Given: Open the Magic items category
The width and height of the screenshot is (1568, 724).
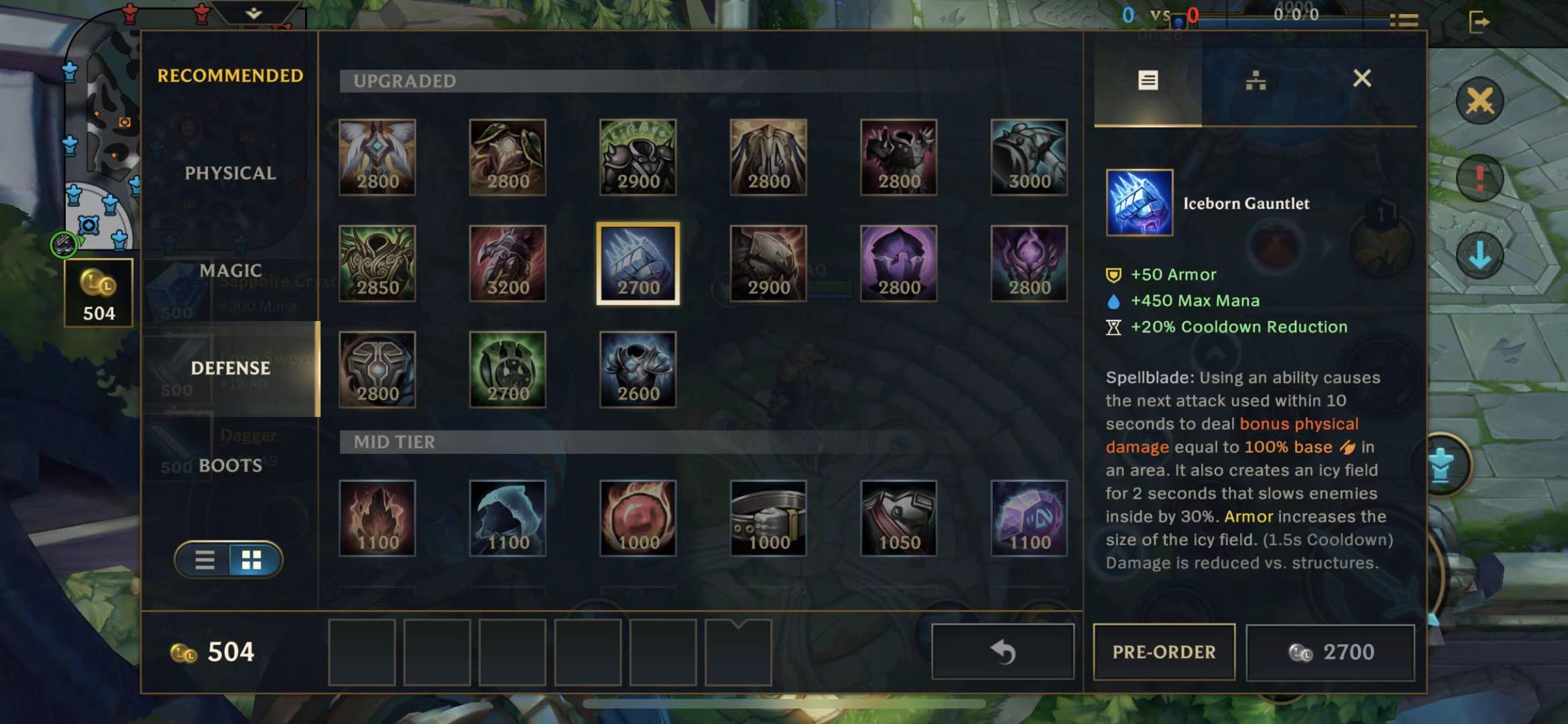Looking at the screenshot, I should coord(230,271).
